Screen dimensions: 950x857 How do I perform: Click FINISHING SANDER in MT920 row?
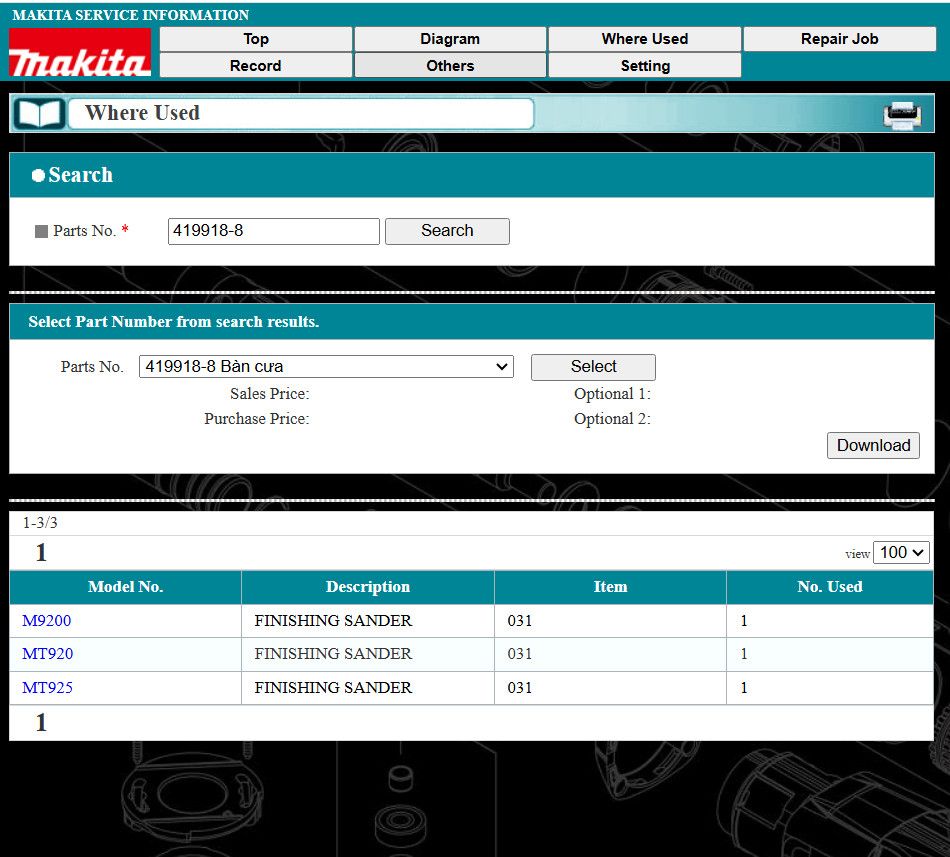[x=333, y=654]
